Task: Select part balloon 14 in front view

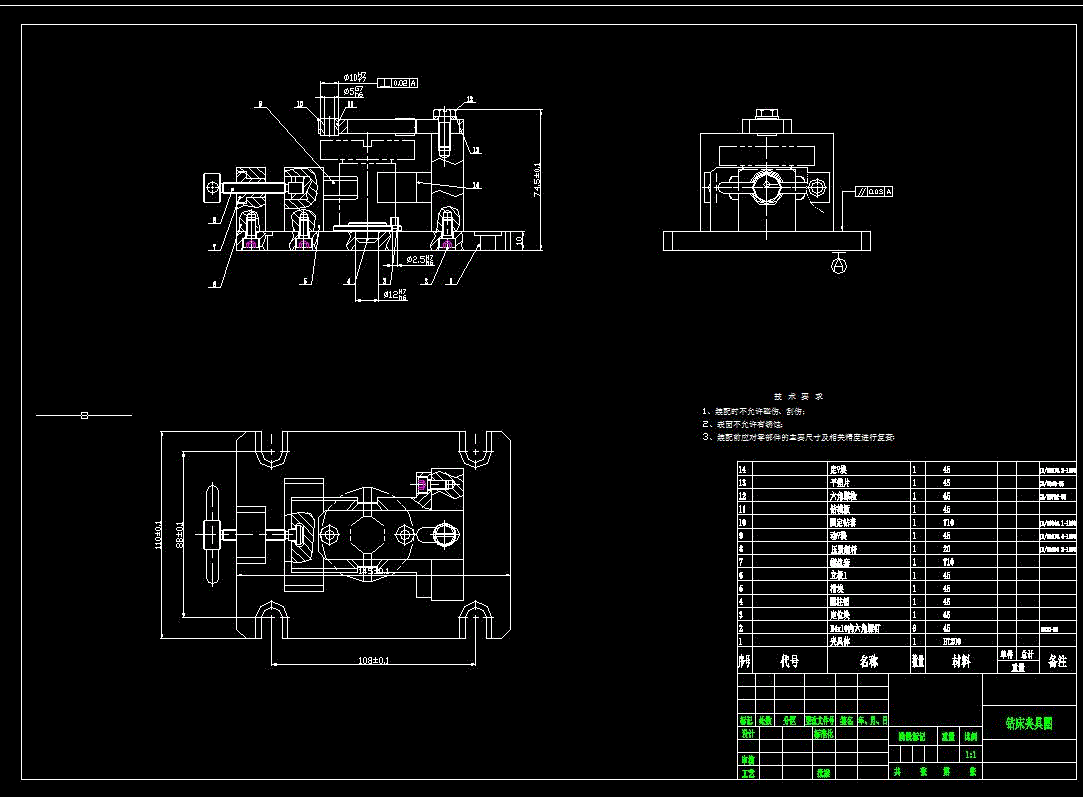Action: (x=476, y=185)
